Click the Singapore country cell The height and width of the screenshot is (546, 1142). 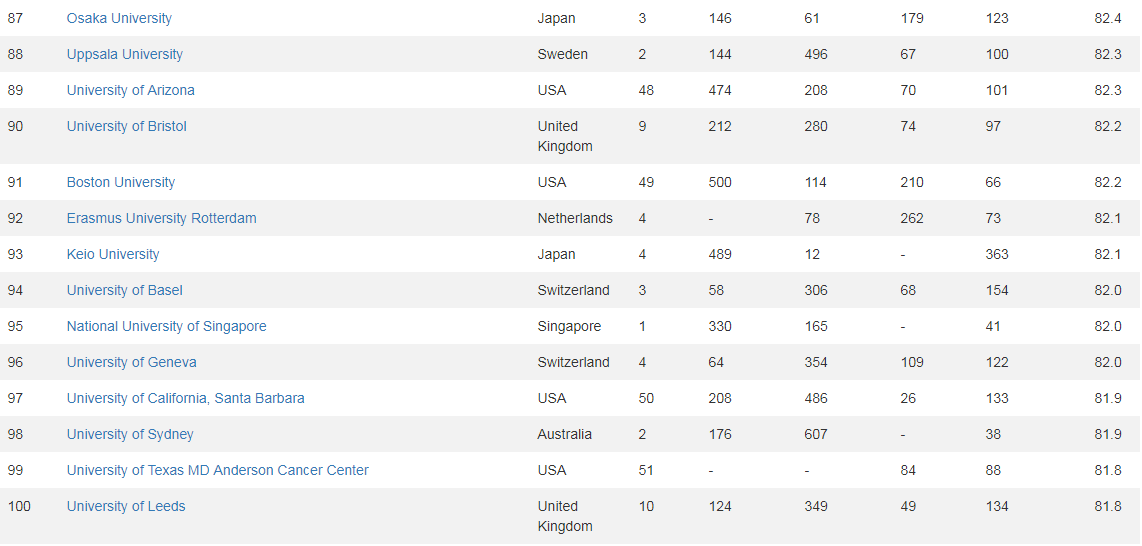[x=570, y=326]
